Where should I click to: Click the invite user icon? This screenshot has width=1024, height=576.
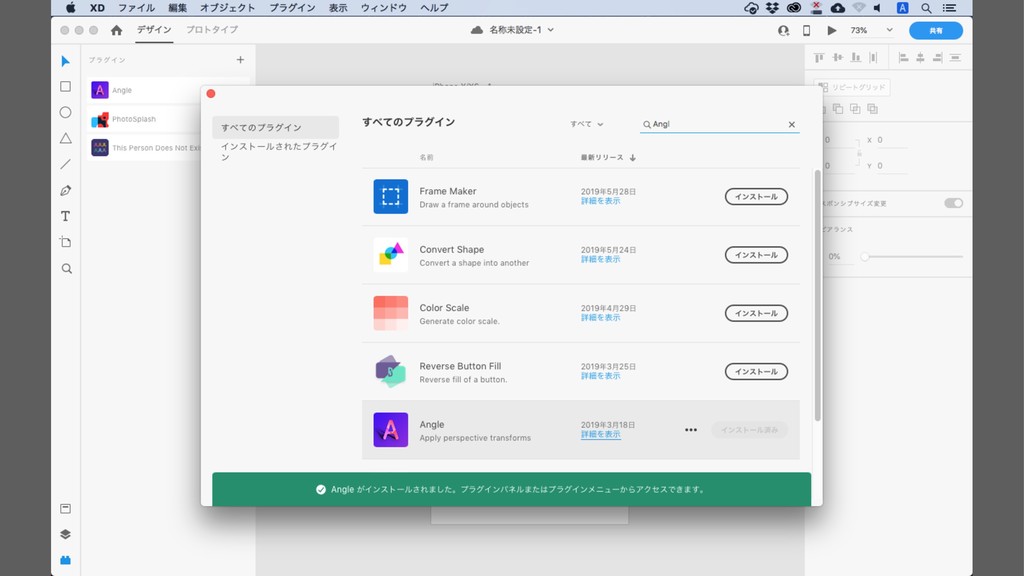[783, 30]
